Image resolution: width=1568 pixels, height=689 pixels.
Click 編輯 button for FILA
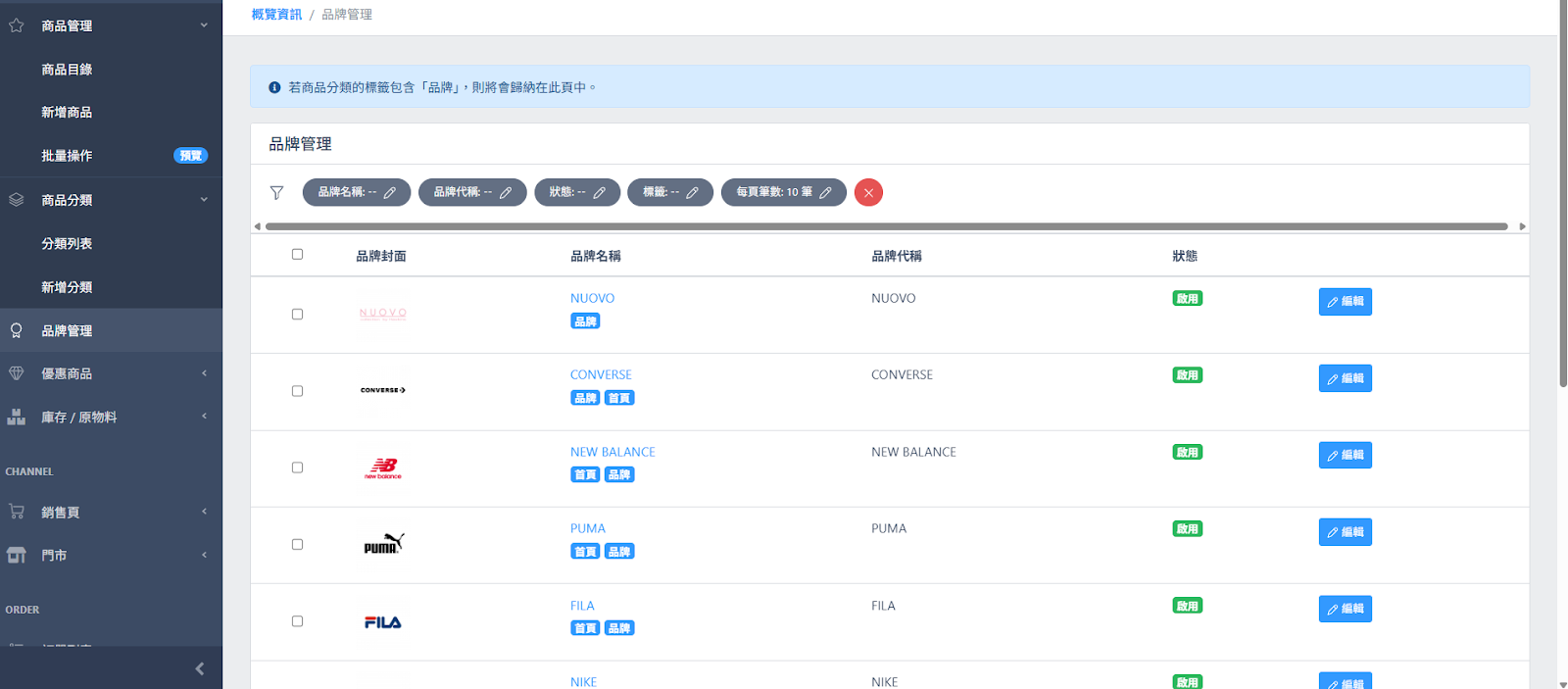1346,609
